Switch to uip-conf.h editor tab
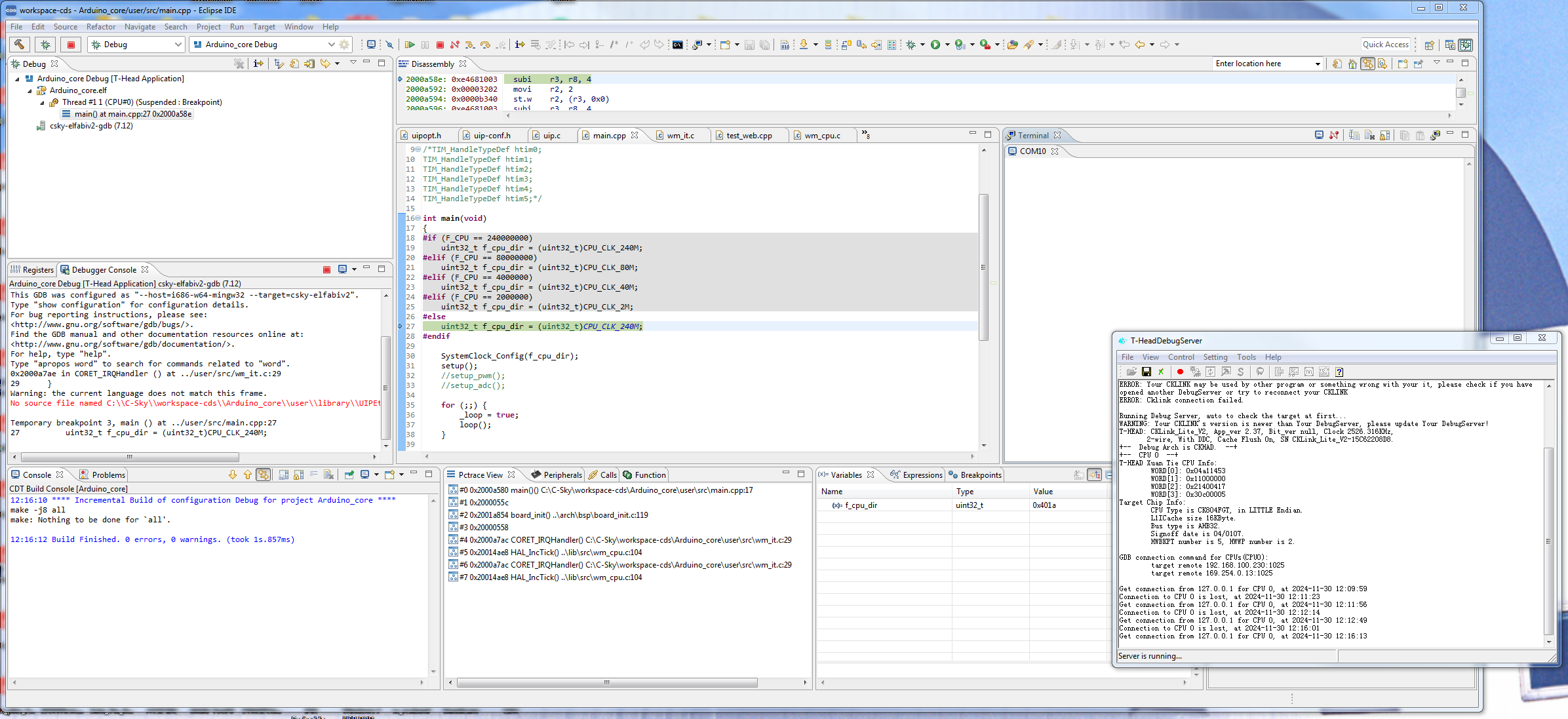 coord(492,135)
